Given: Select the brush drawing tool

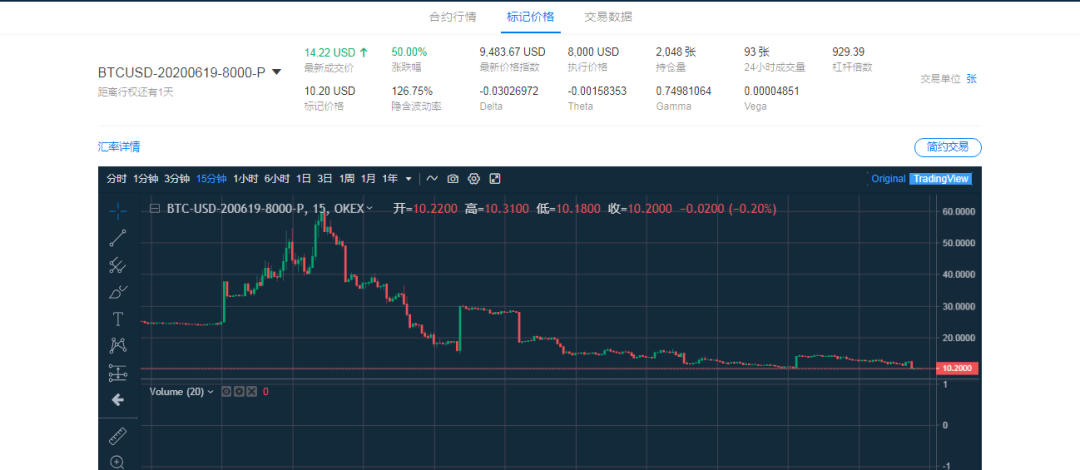Looking at the screenshot, I should (118, 292).
